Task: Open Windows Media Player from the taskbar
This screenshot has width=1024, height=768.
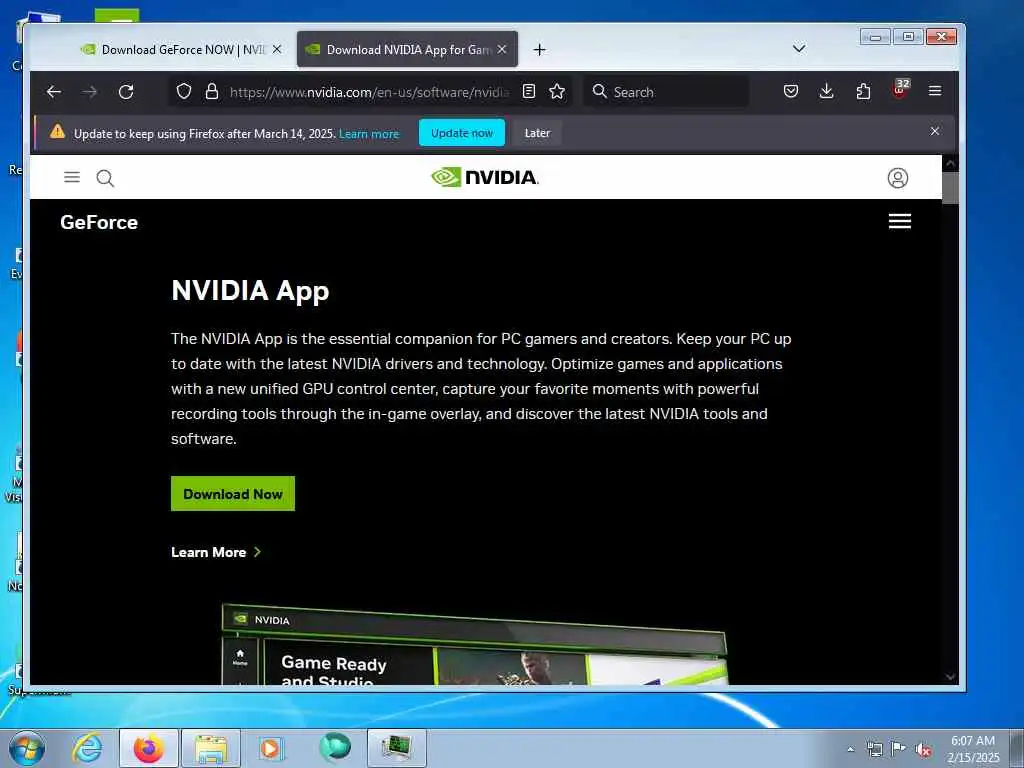Action: pyautogui.click(x=270, y=748)
